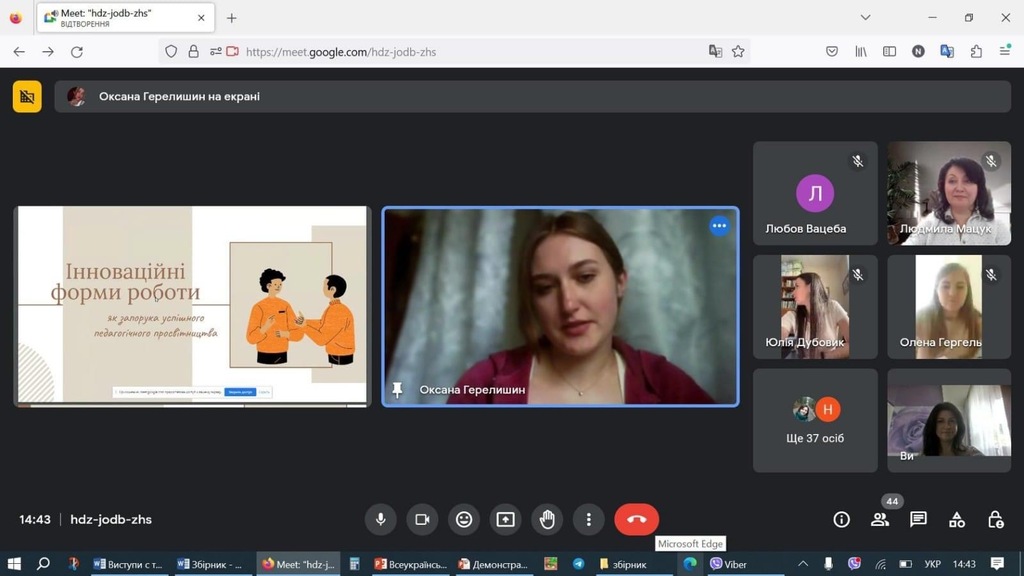Click the presentation slide thumbnail
This screenshot has width=1024, height=576.
coord(192,305)
